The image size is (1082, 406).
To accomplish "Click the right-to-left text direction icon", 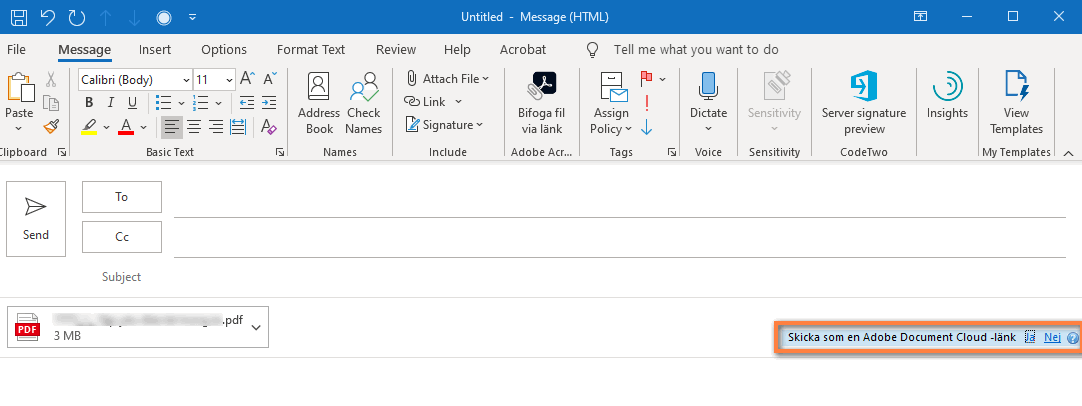I will 238,127.
